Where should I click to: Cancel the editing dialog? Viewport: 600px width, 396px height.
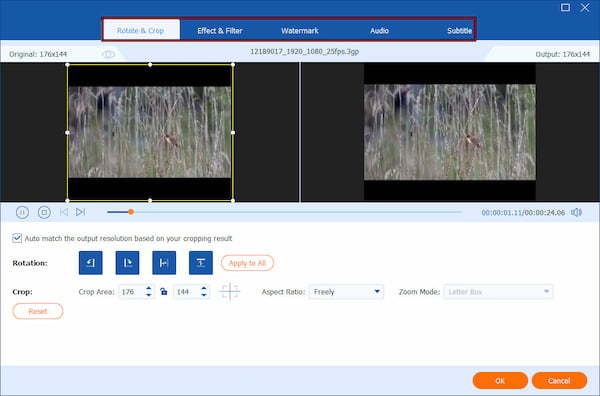tap(559, 380)
